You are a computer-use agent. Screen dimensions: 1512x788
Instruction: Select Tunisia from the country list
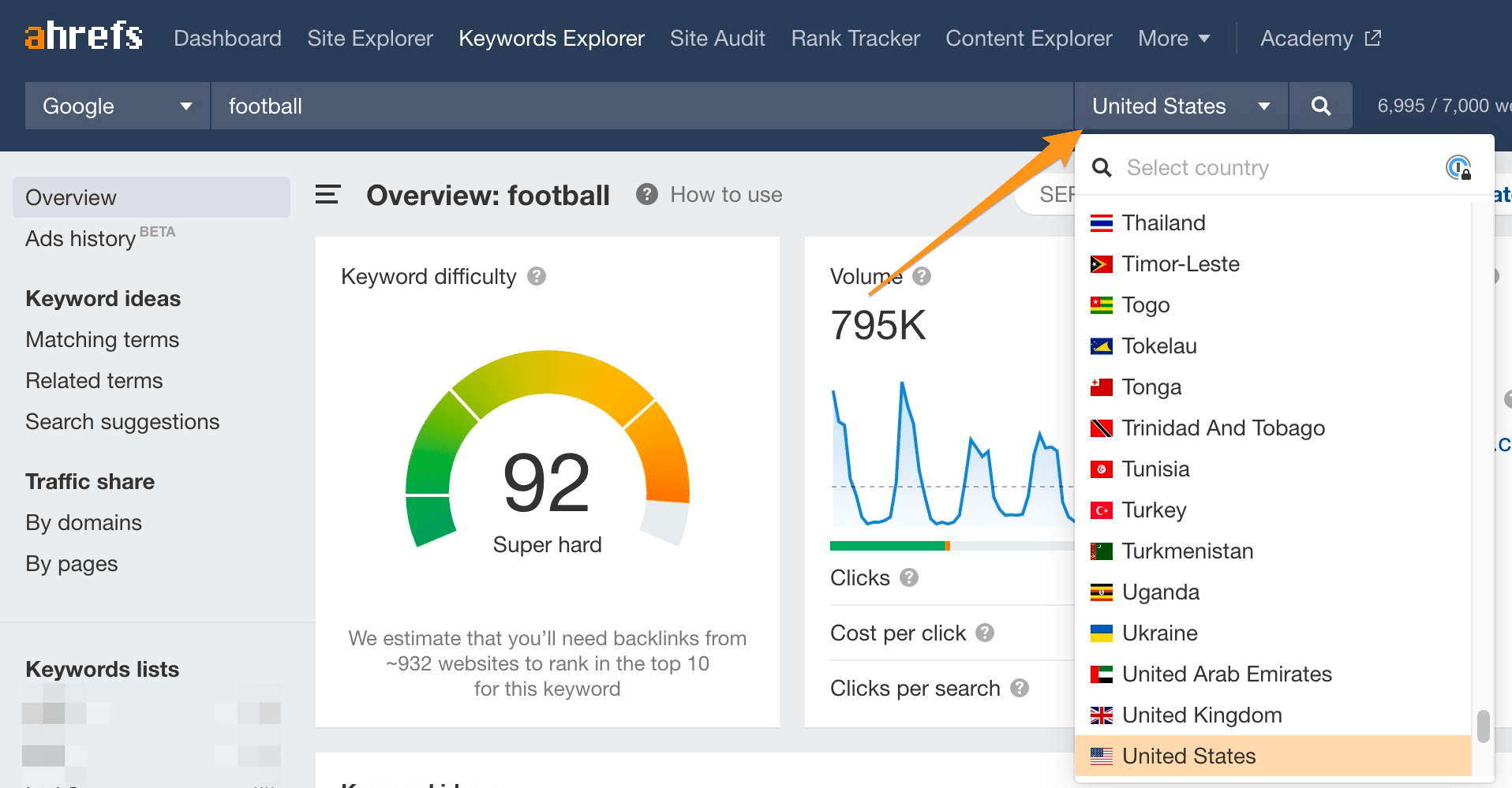click(x=1274, y=469)
